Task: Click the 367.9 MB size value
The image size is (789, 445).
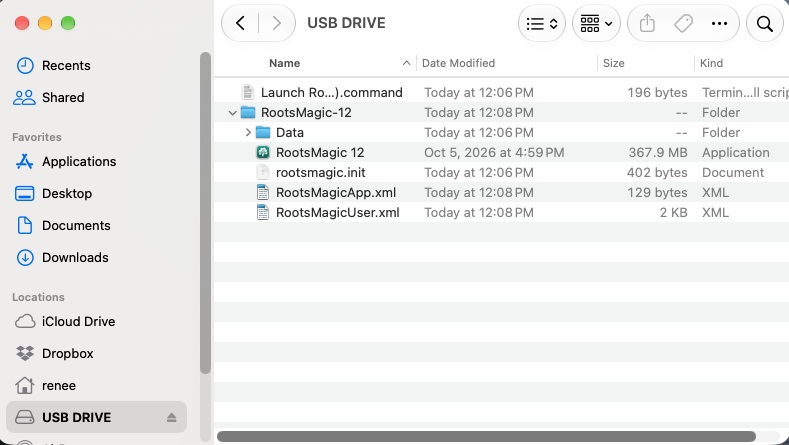Action: click(x=658, y=153)
